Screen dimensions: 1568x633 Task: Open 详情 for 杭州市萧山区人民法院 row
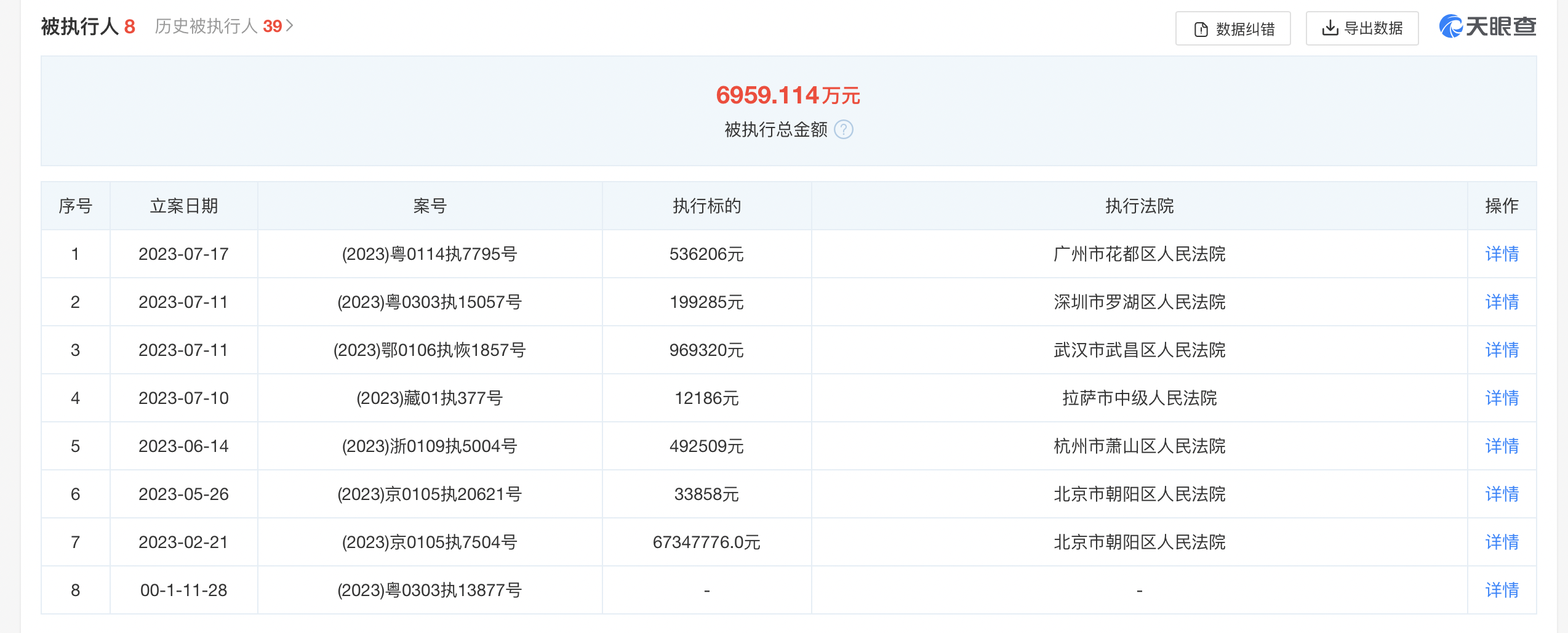[1502, 446]
